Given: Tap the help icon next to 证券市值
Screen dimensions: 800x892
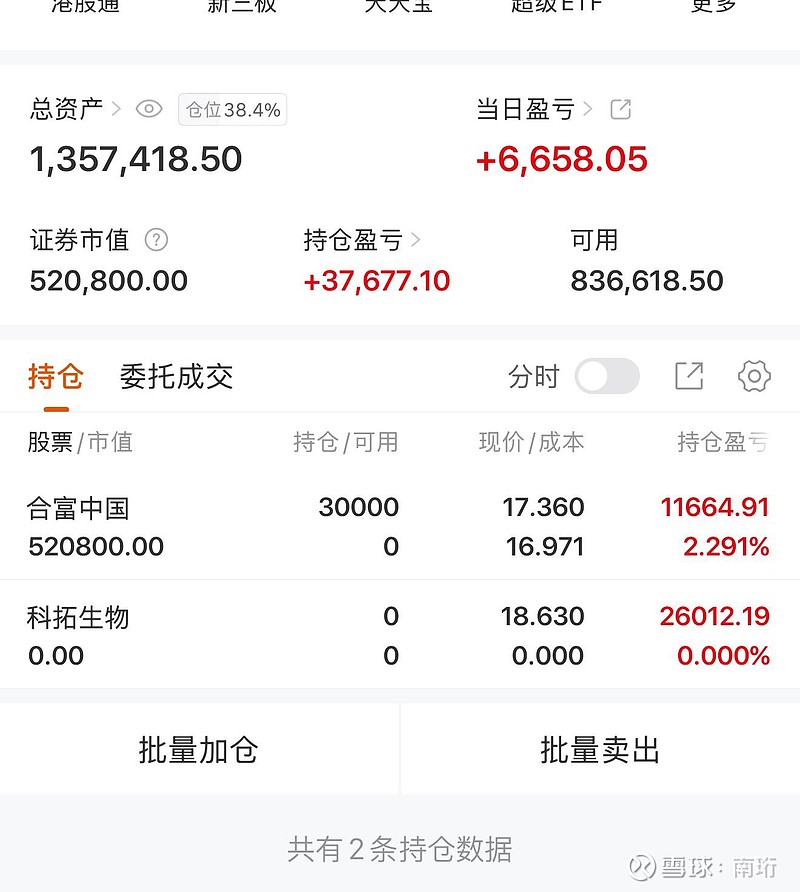Looking at the screenshot, I should (x=156, y=240).
